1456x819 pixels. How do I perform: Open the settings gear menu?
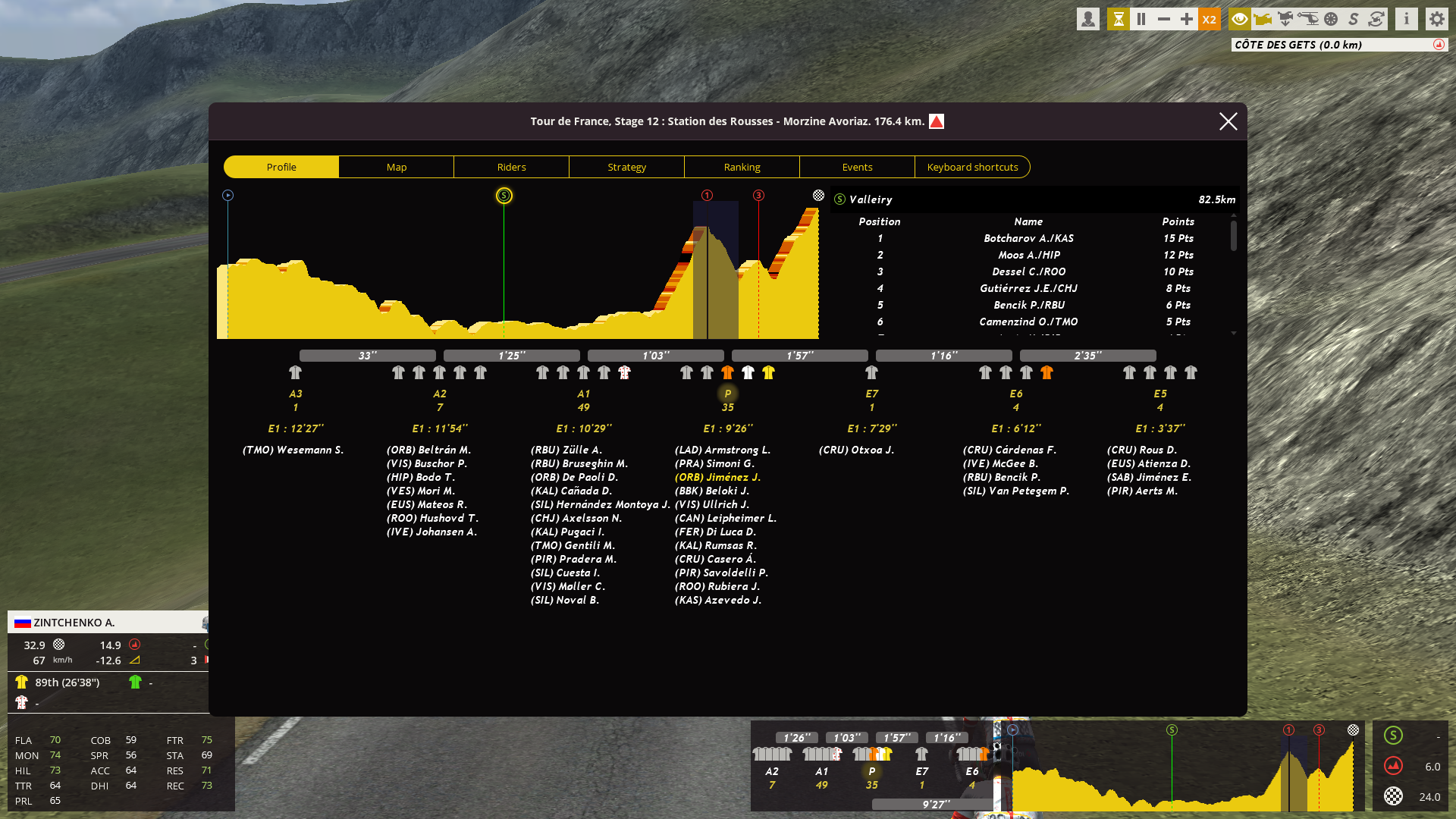coord(1437,19)
